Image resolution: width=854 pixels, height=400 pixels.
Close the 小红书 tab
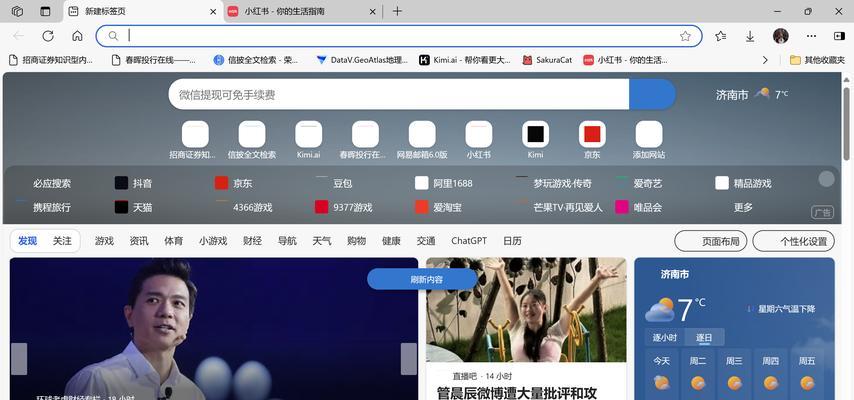click(373, 11)
